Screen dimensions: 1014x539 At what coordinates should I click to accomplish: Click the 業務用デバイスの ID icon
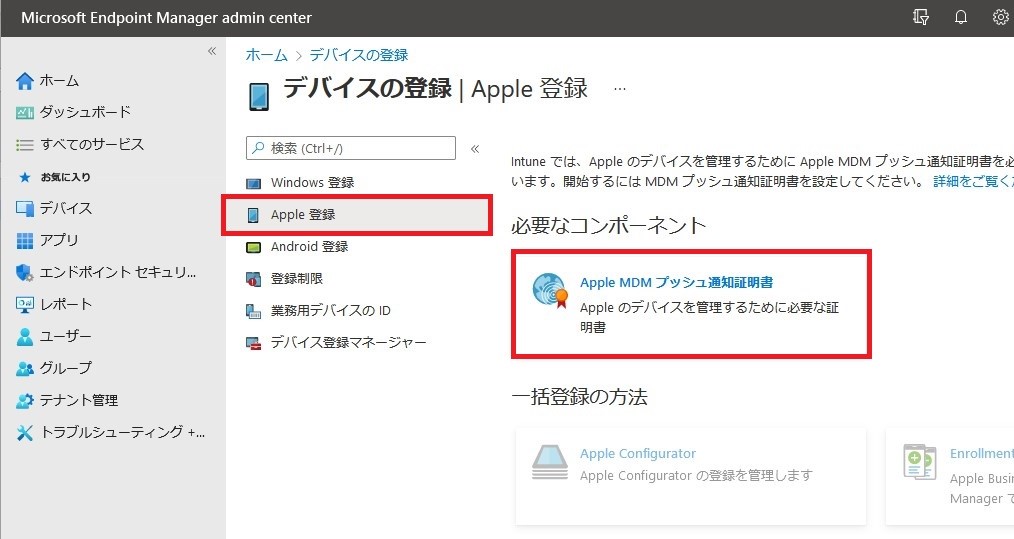(x=254, y=311)
